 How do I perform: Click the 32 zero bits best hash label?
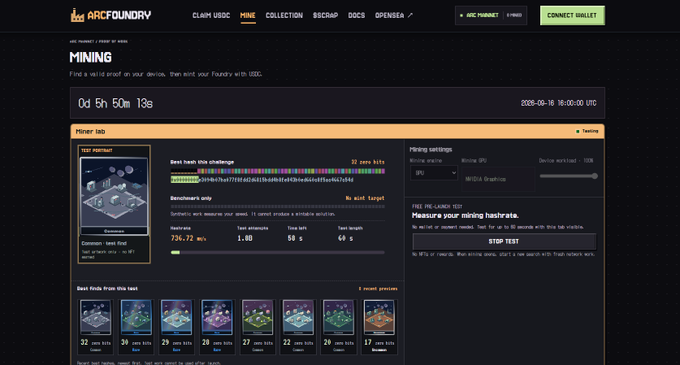pos(368,162)
